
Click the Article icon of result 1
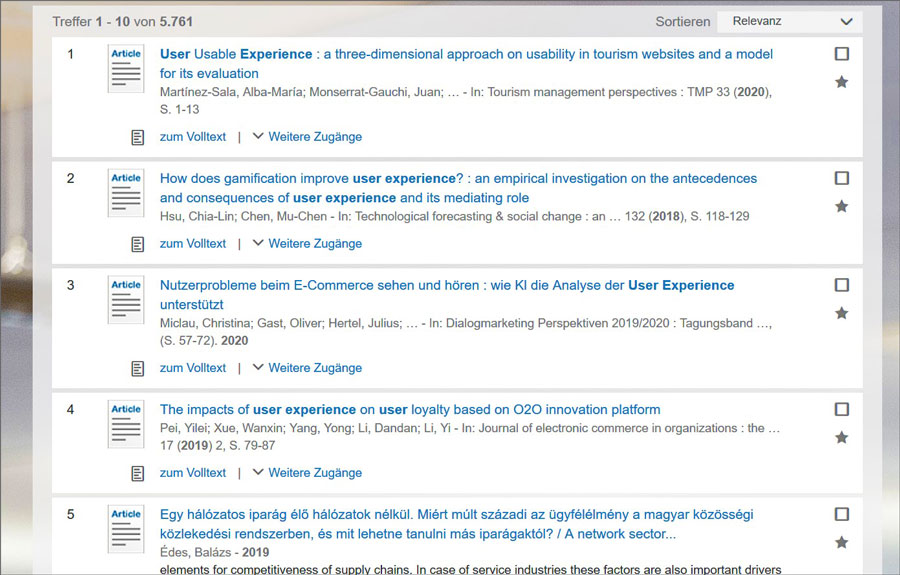[x=126, y=69]
